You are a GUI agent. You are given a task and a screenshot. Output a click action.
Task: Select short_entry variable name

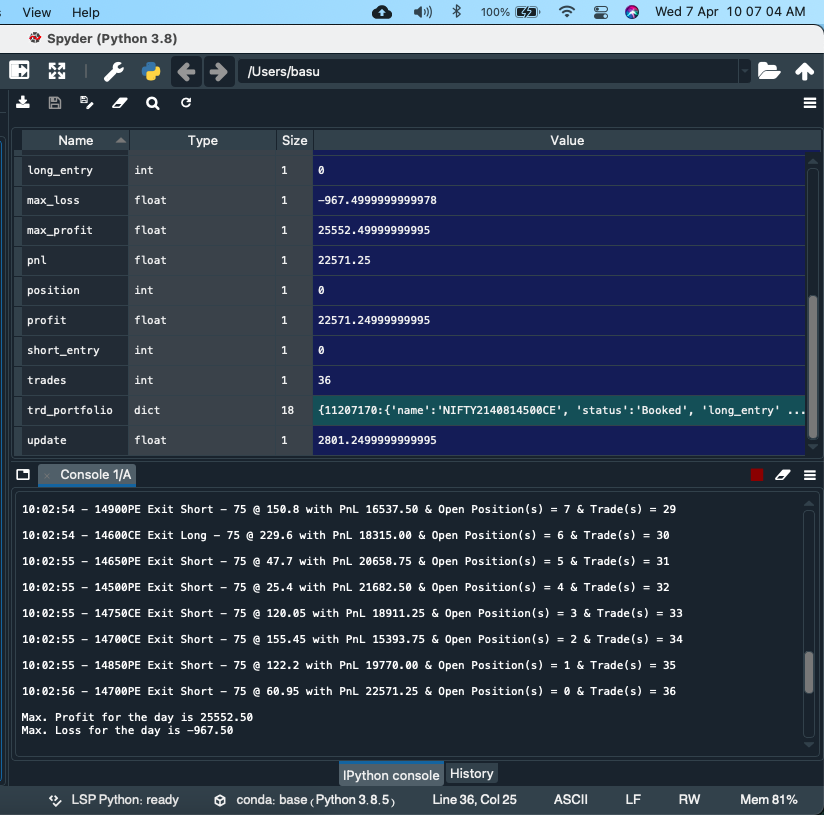[x=75, y=350]
